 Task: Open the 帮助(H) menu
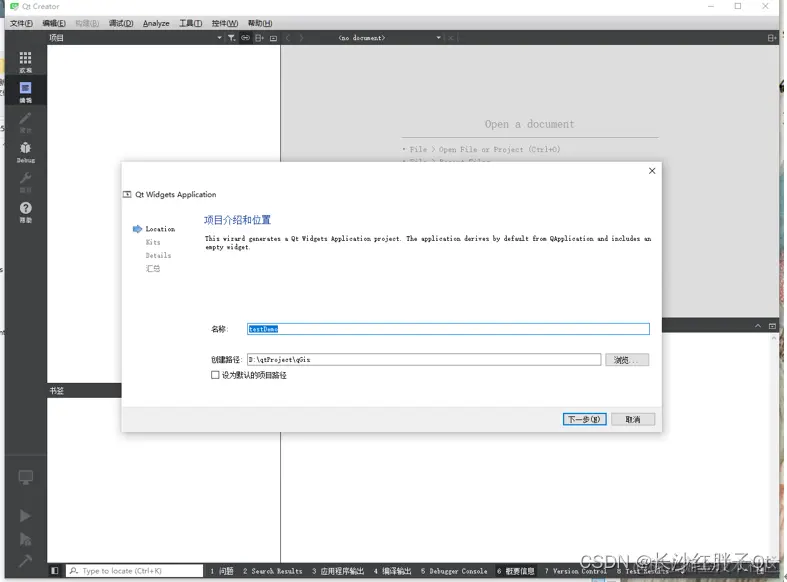coord(260,23)
